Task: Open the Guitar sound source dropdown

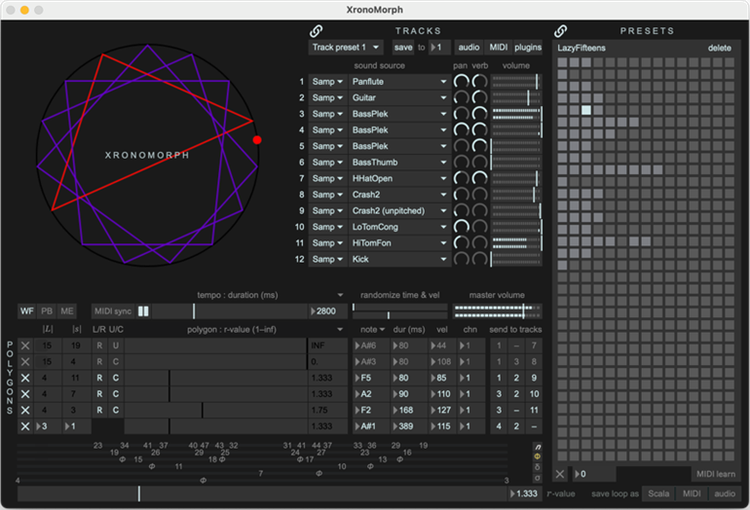Action: [399, 98]
